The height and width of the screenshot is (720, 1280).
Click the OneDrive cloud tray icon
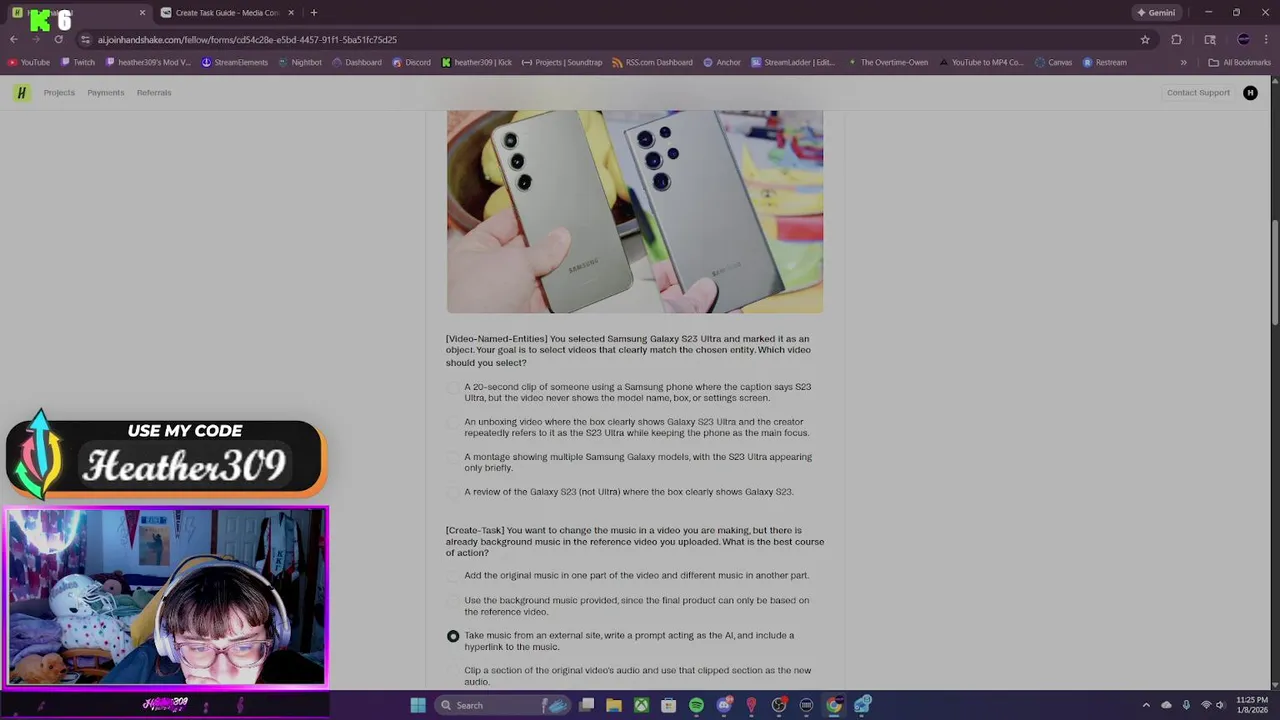tap(1166, 705)
